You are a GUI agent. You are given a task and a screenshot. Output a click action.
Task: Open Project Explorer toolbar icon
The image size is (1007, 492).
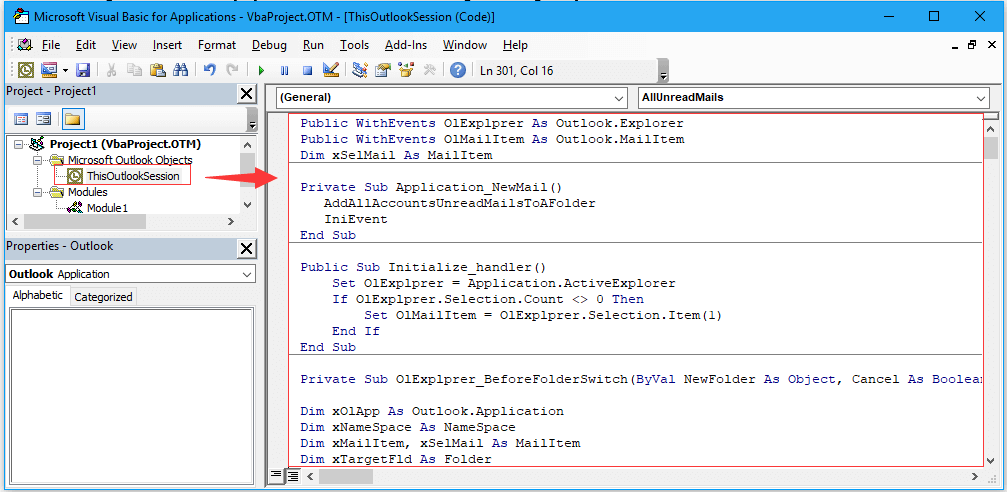(x=360, y=70)
